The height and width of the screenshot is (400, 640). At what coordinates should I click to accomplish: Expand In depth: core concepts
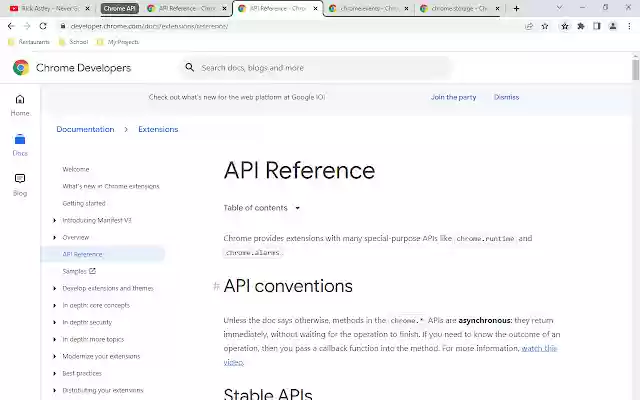(55, 305)
